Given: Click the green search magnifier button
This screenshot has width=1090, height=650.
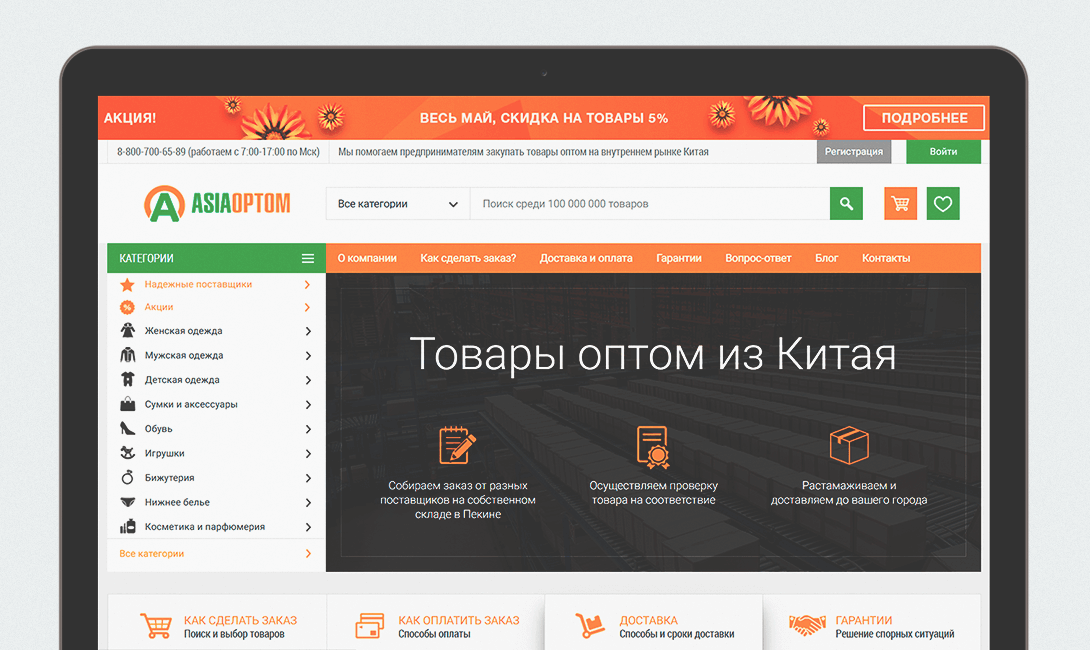Looking at the screenshot, I should tap(846, 204).
